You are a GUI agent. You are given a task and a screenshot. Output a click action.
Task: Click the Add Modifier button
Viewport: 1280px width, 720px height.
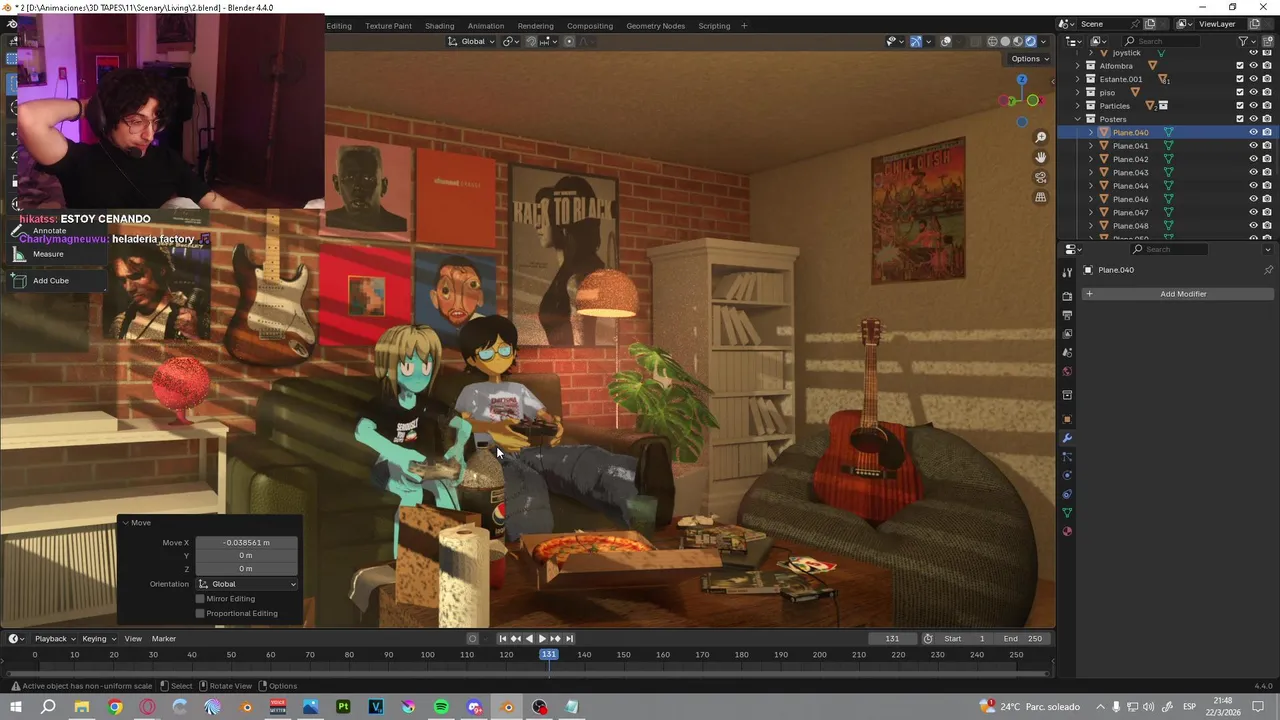pyautogui.click(x=1177, y=294)
